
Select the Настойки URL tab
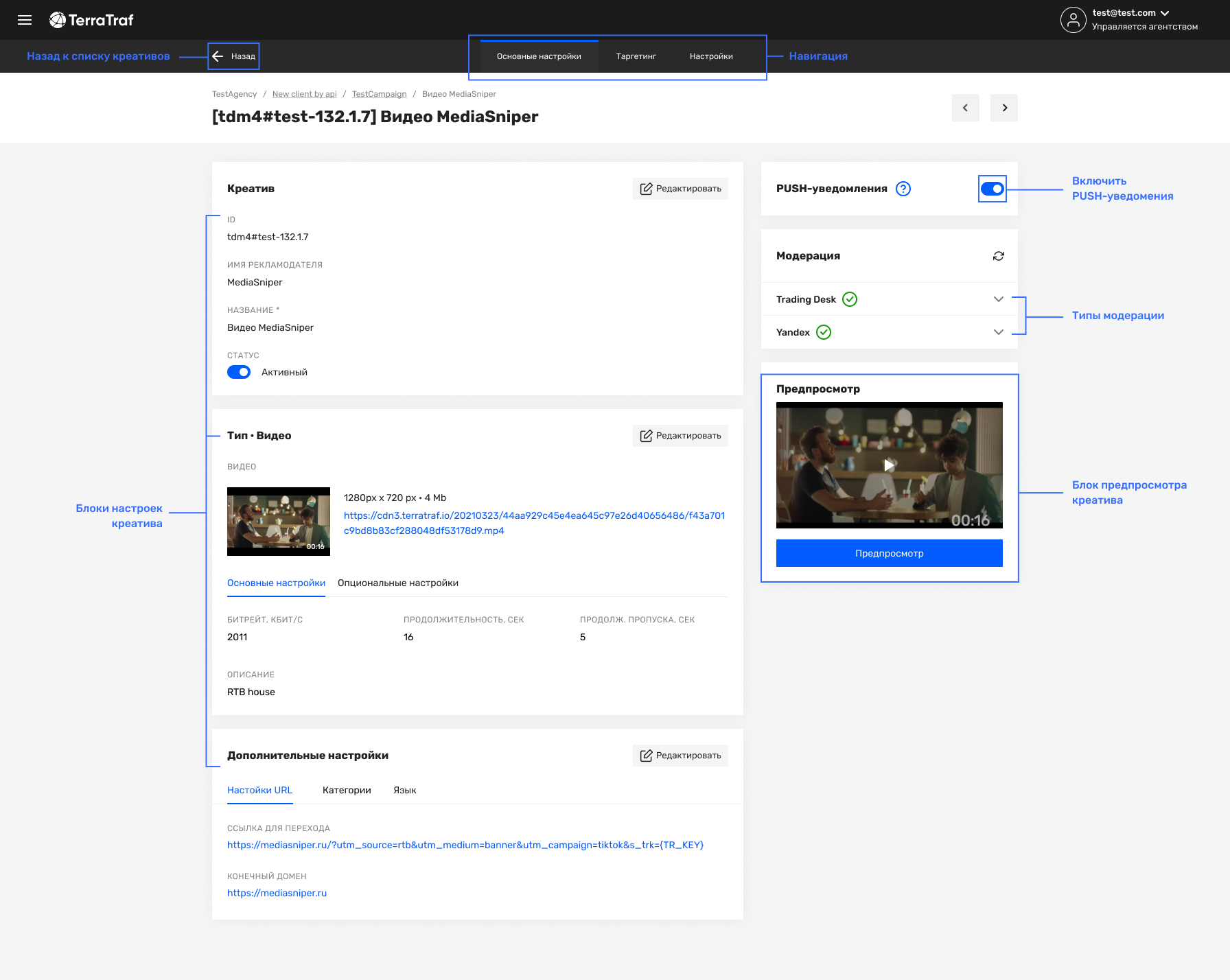click(260, 790)
